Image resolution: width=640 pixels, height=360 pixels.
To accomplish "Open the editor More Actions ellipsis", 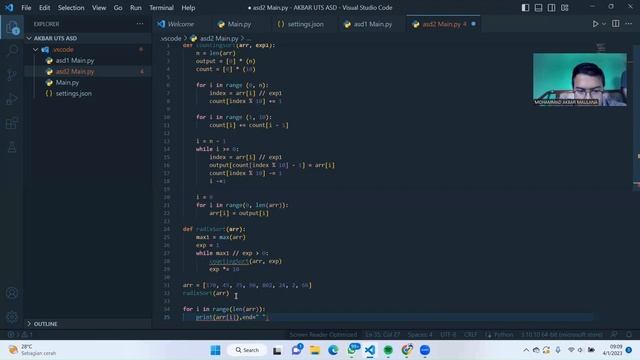I will click(629, 24).
